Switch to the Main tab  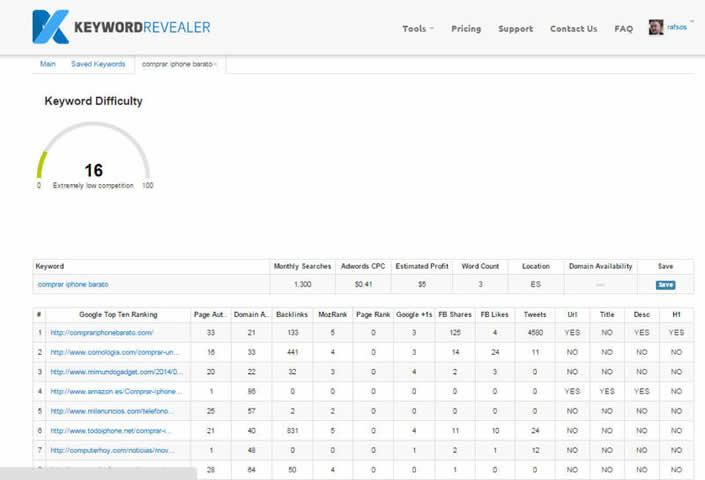point(48,64)
